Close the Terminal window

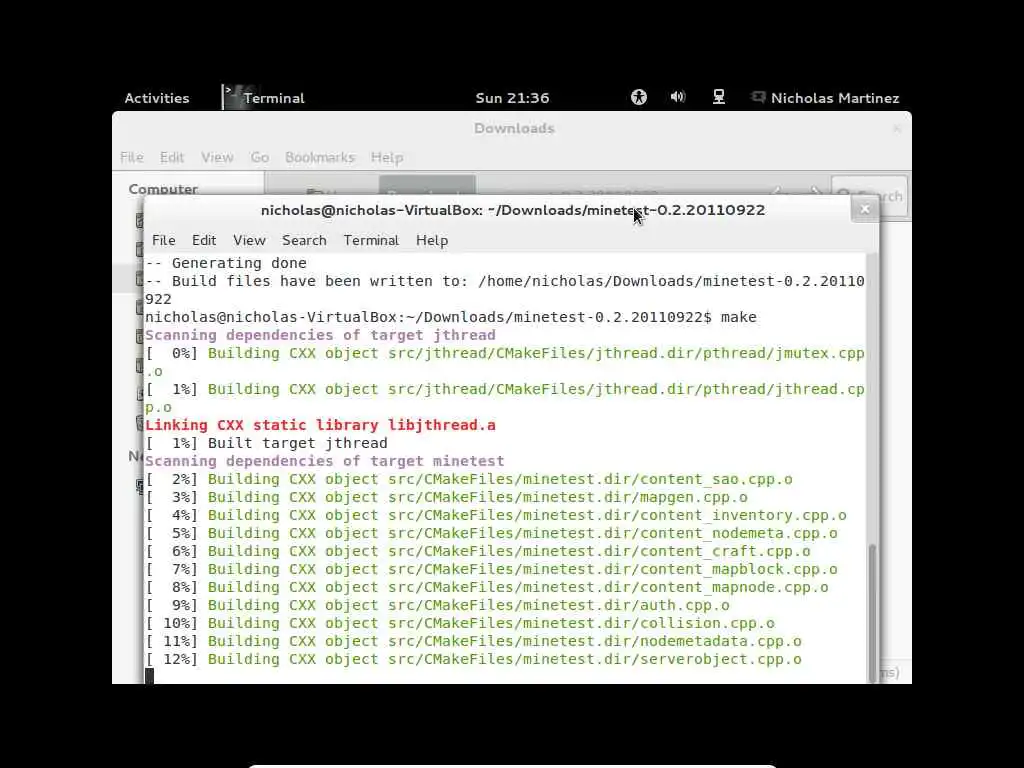tap(865, 210)
